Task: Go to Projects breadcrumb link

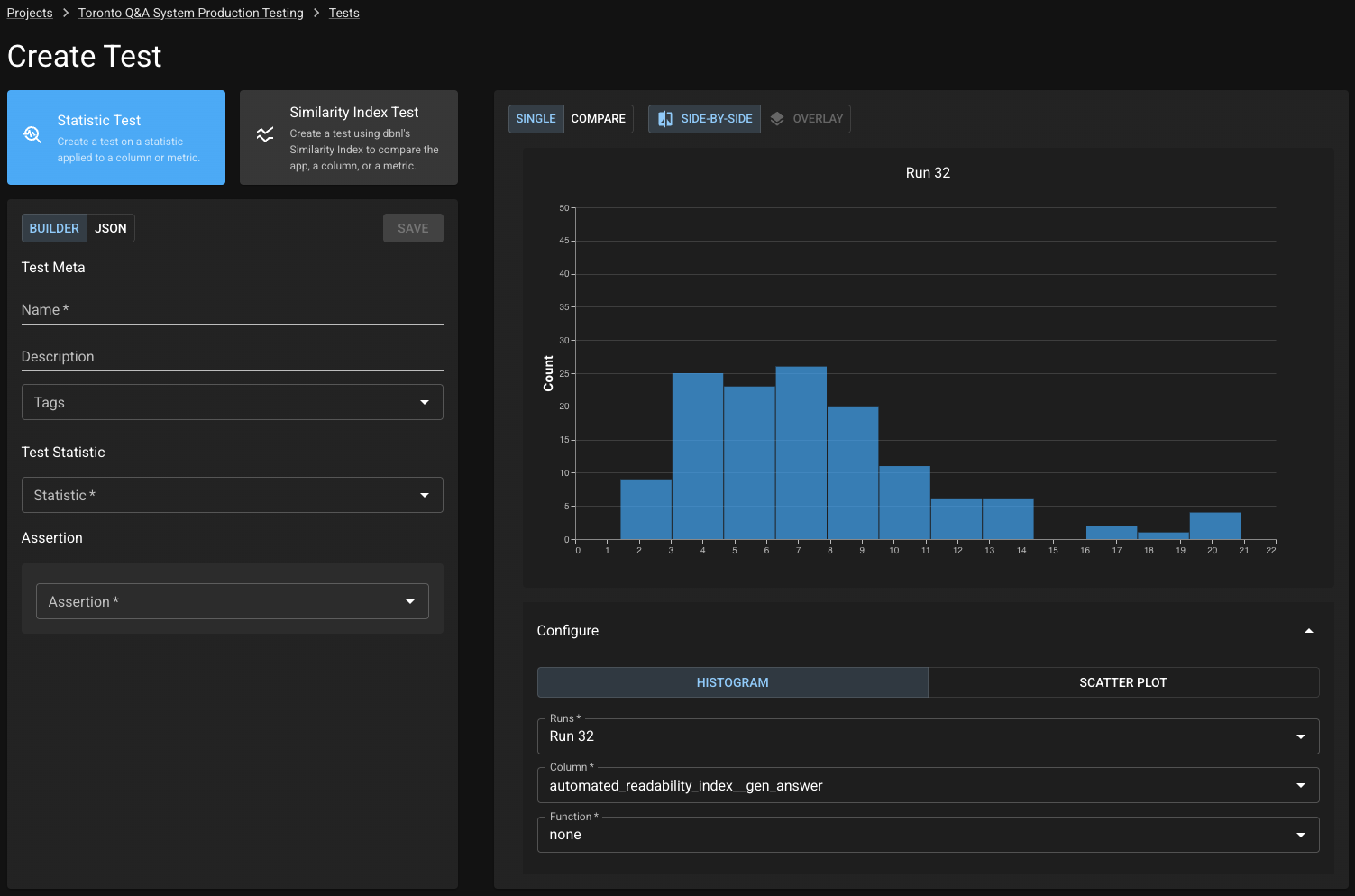Action: point(30,13)
